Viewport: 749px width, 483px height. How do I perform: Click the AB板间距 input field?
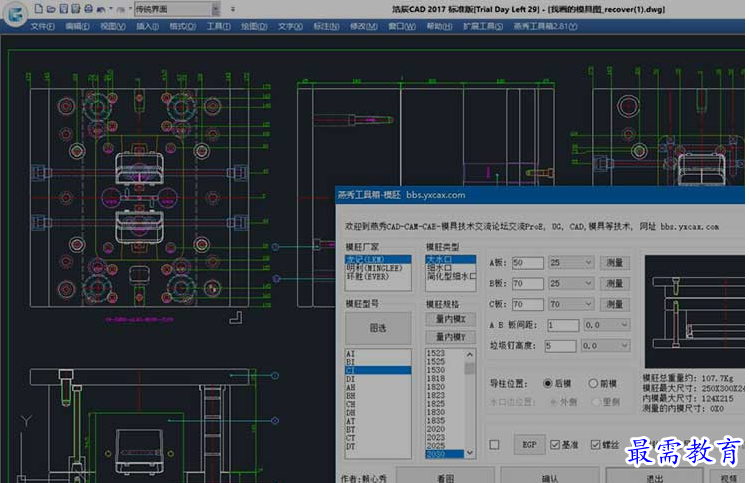(x=563, y=325)
